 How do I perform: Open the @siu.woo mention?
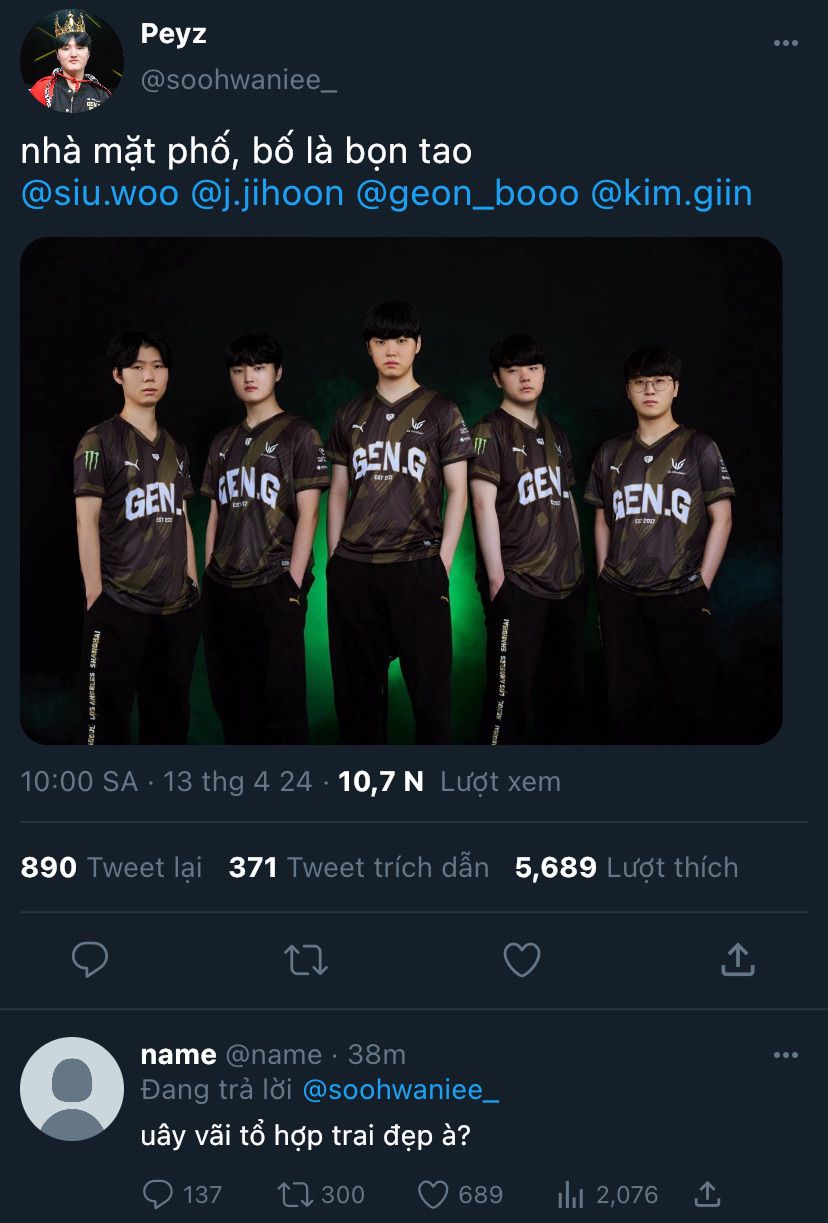point(100,193)
